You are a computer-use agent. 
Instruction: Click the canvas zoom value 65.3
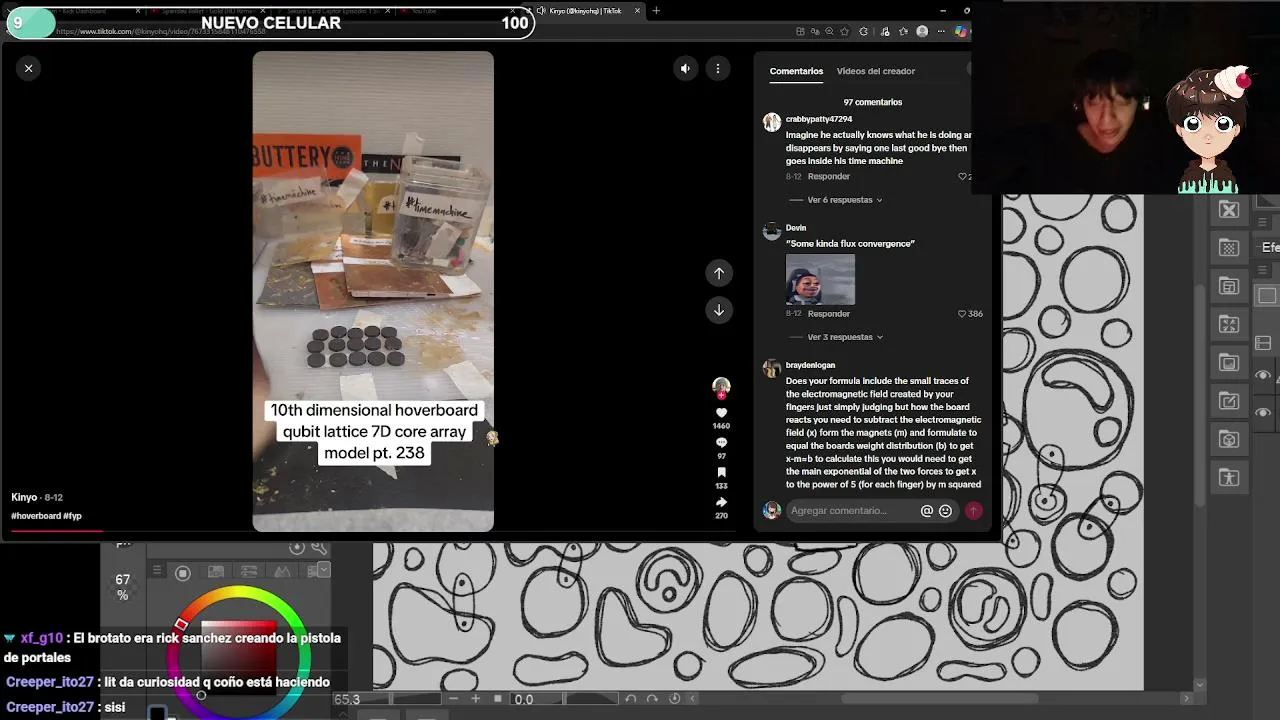(x=347, y=700)
